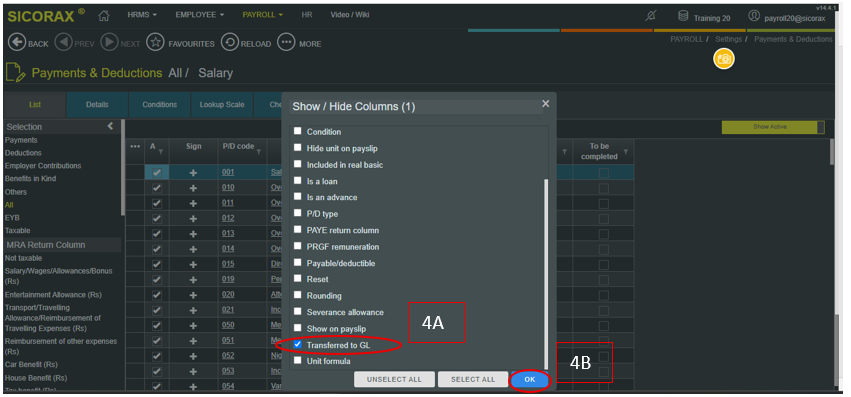
Task: Open the Settings breadcrumb link
Action: 728,39
